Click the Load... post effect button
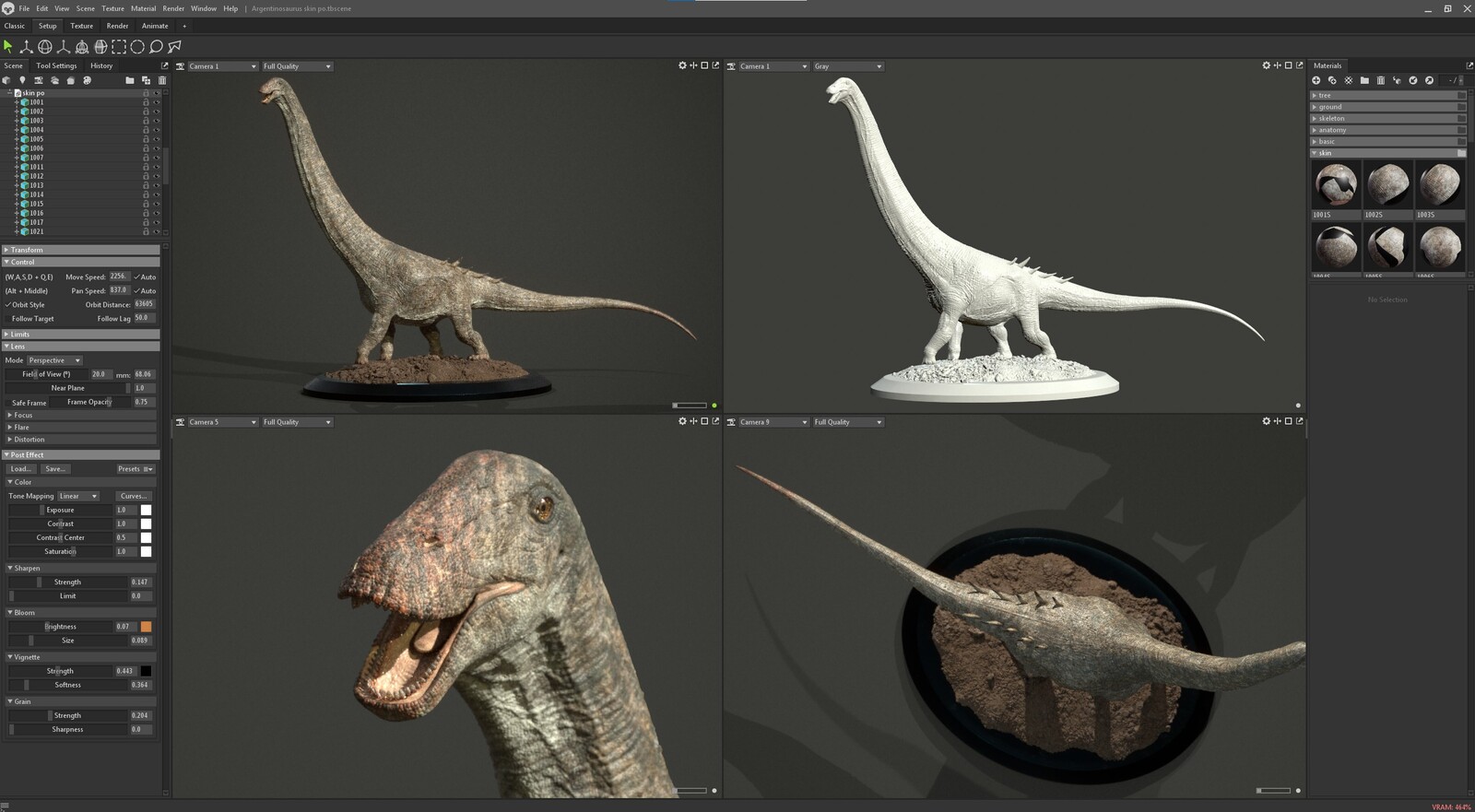Image resolution: width=1475 pixels, height=812 pixels. click(21, 468)
